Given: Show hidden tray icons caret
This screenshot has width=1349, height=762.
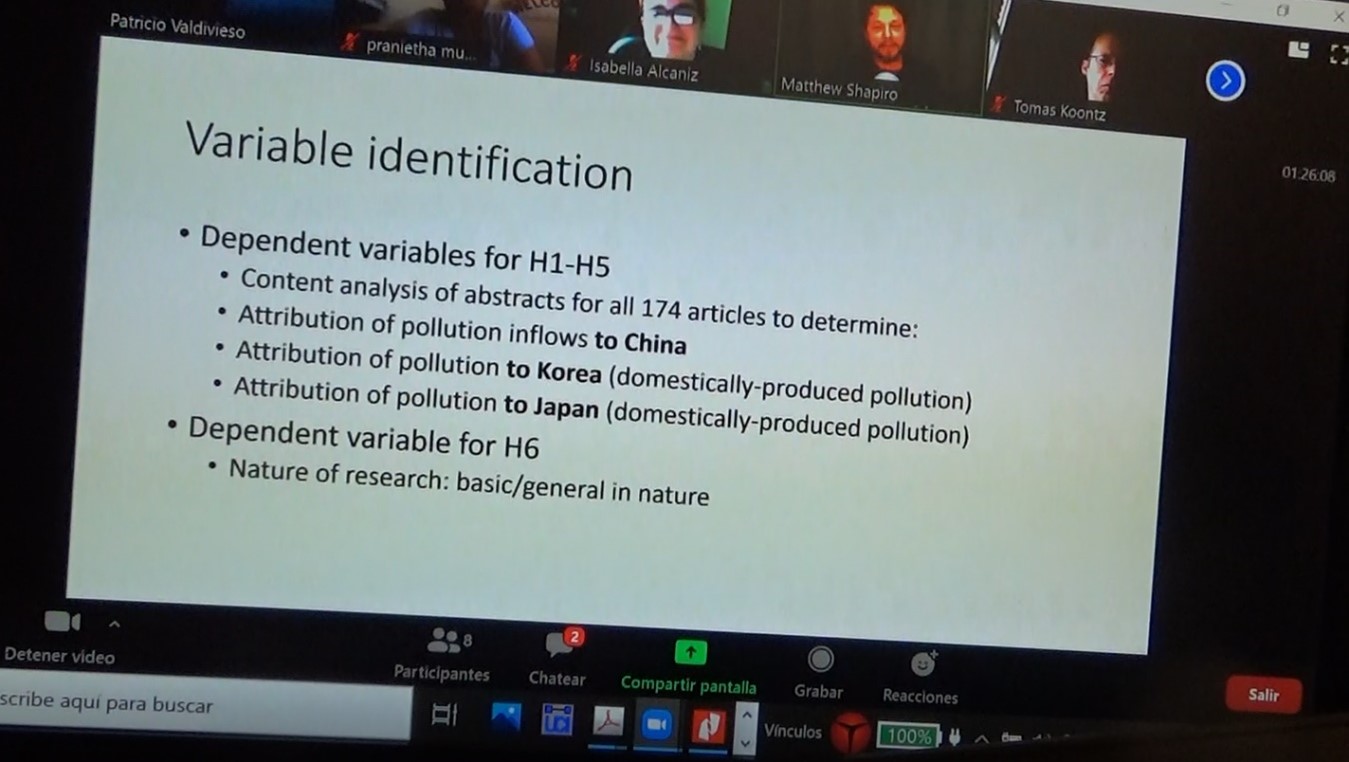Looking at the screenshot, I should [x=982, y=739].
